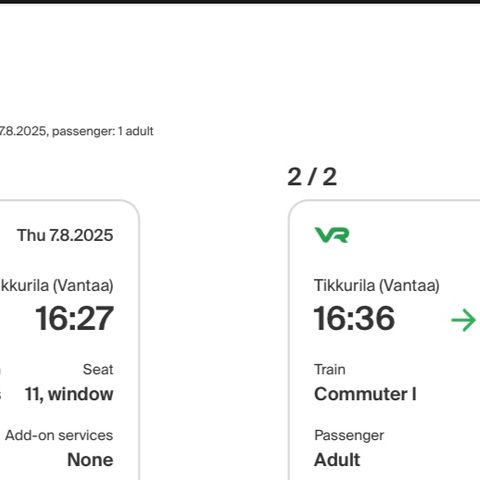Click the Tikkurila (Vantaa) arrival station on first ticket
The height and width of the screenshot is (480, 480).
(x=57, y=286)
